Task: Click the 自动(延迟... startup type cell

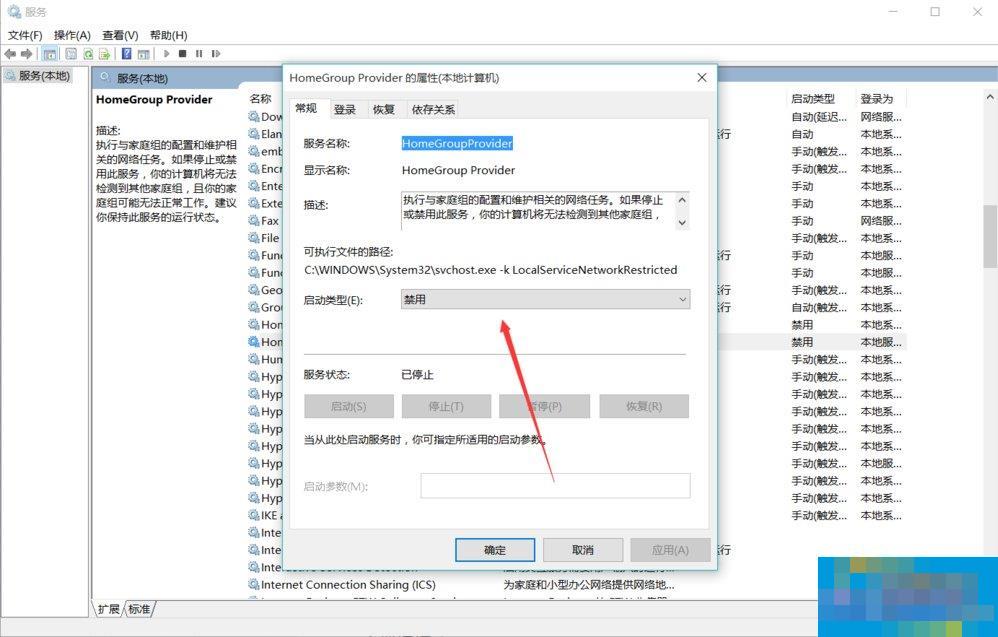Action: pos(819,116)
